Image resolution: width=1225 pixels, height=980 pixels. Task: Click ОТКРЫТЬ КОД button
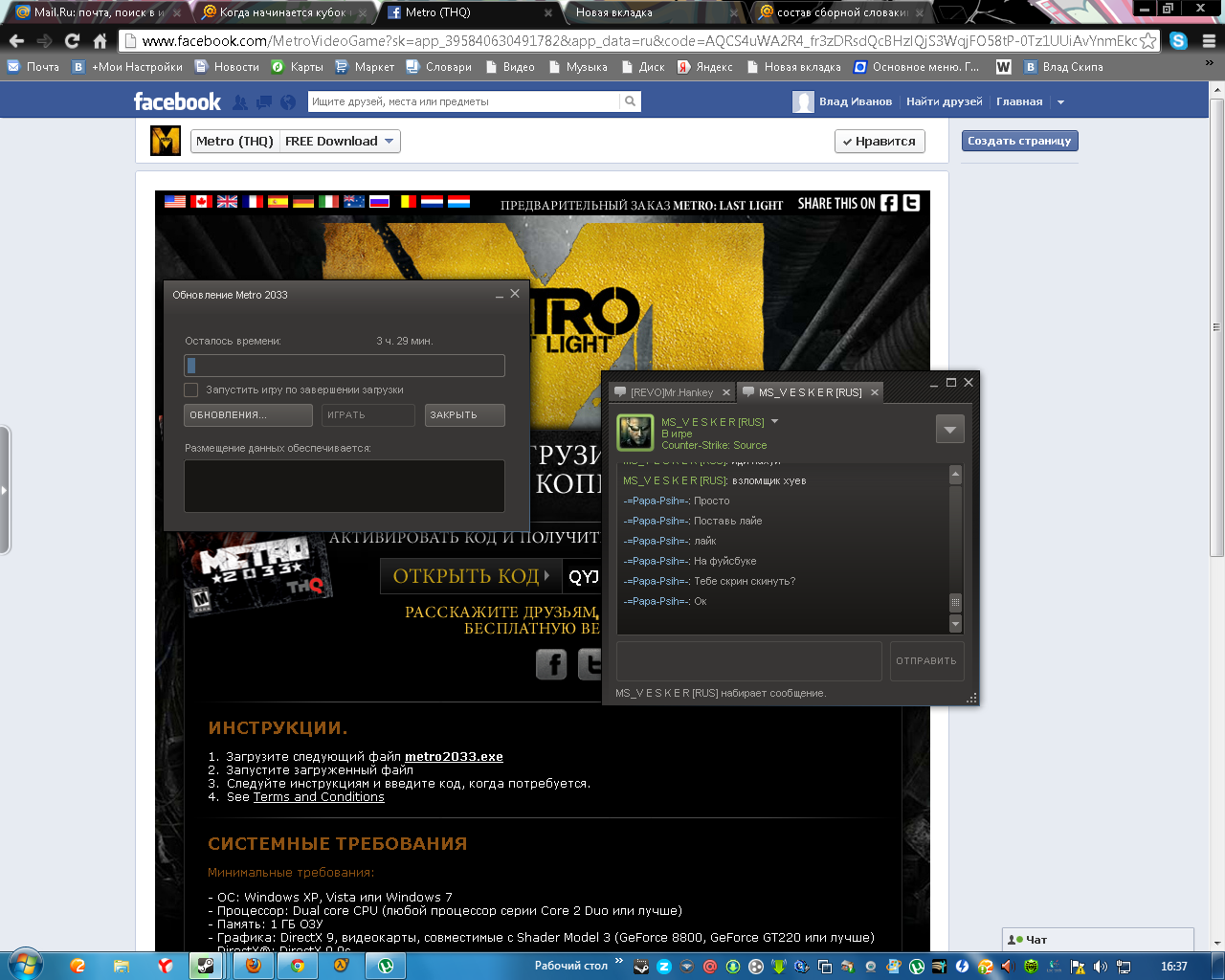coord(471,576)
